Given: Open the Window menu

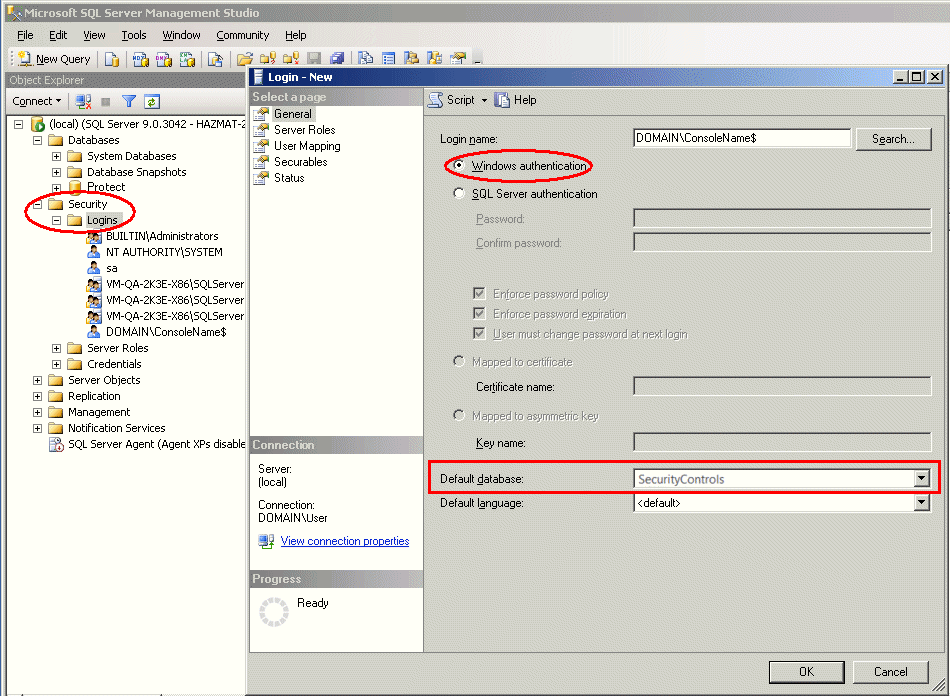Looking at the screenshot, I should [x=181, y=35].
